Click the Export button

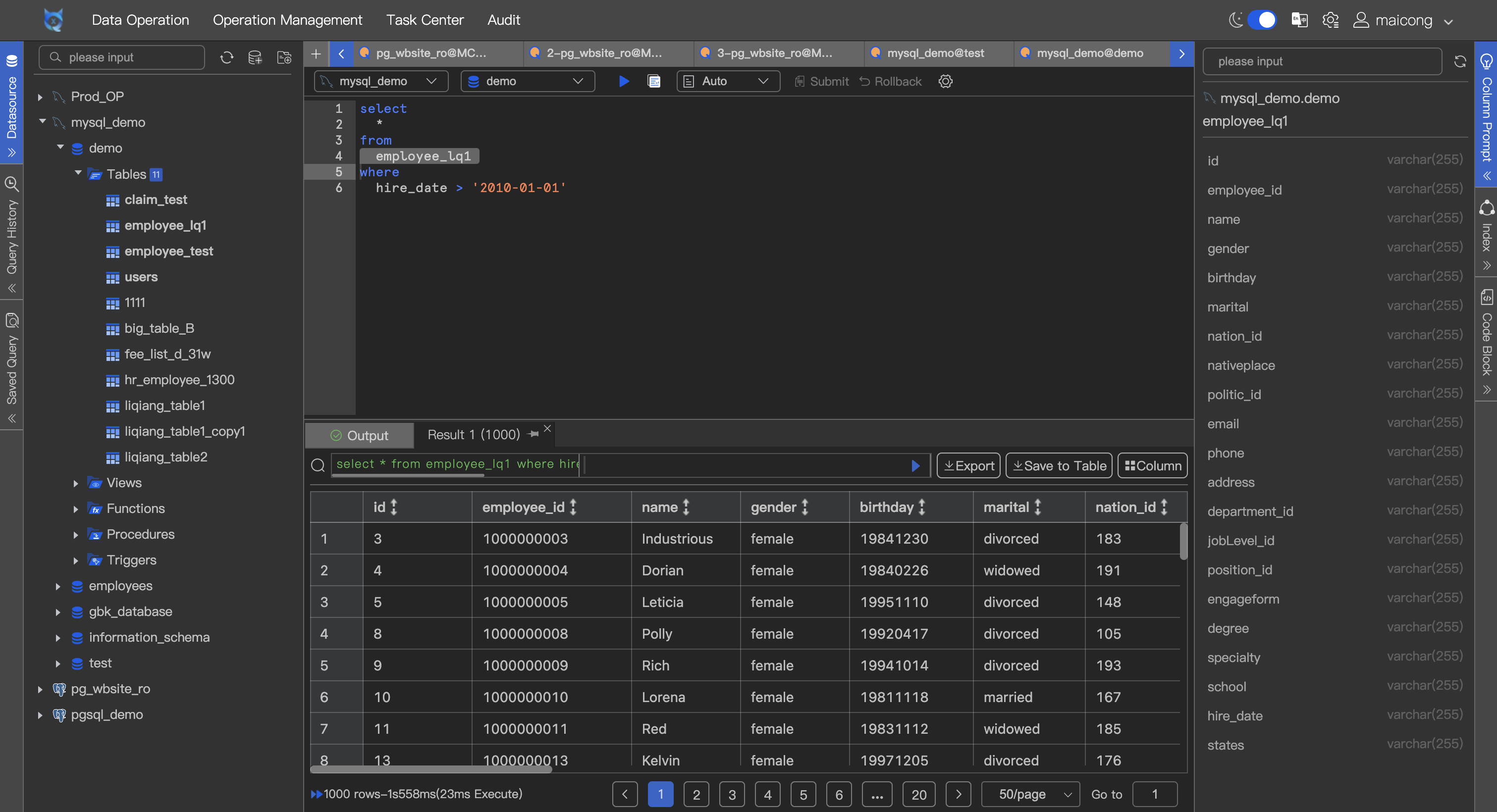968,466
